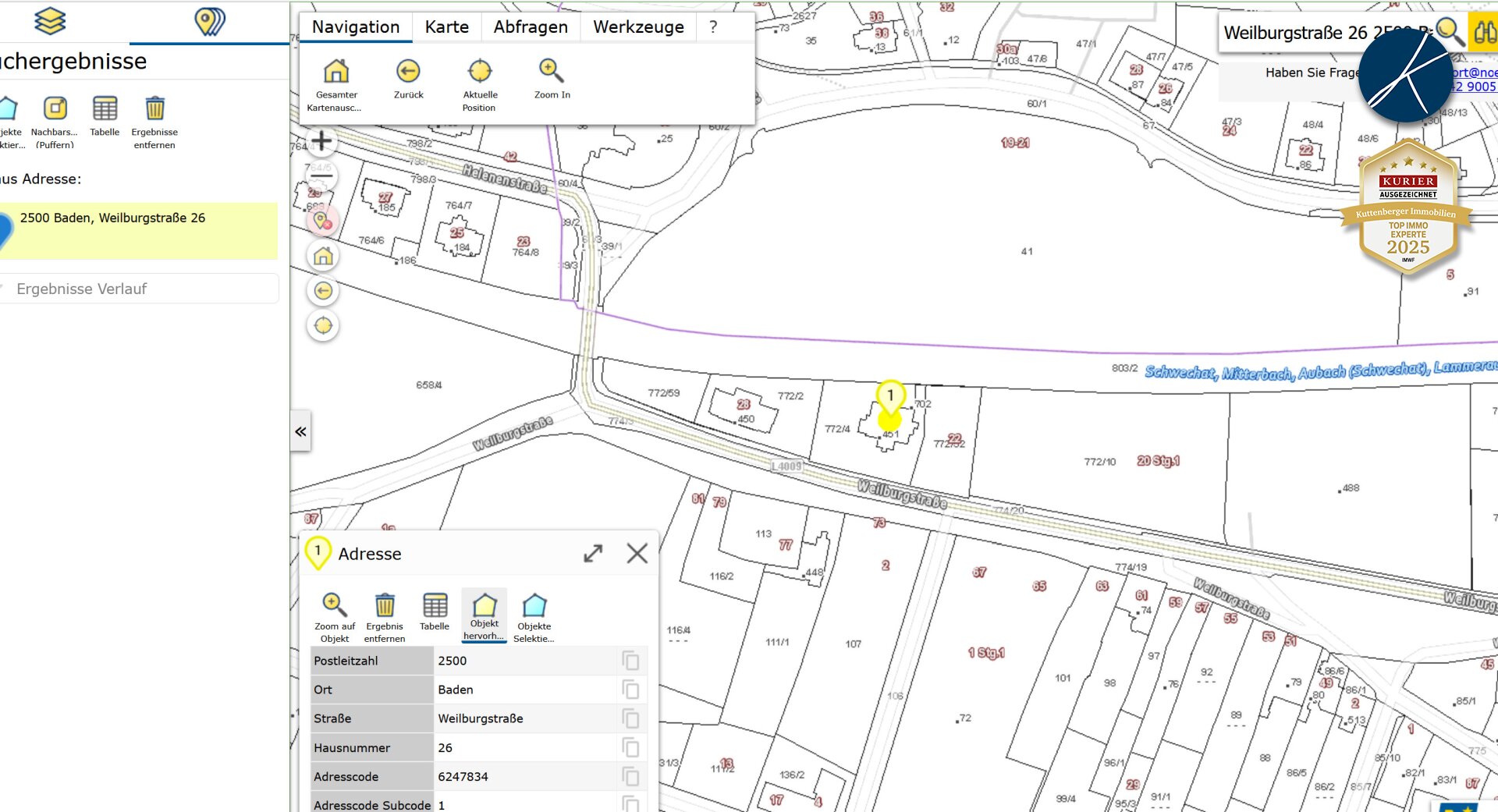Click Zoom auf Objekt in Adresse panel

click(334, 605)
